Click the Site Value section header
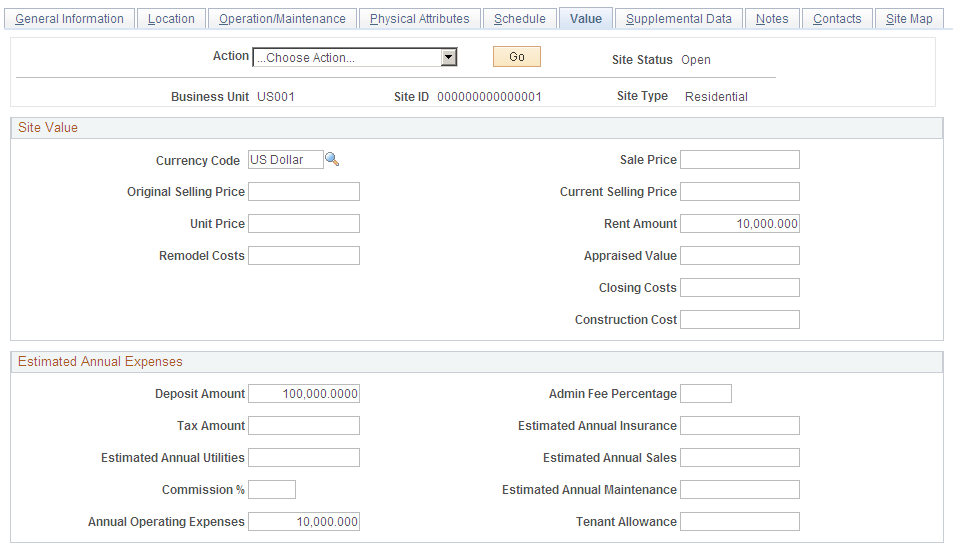The height and width of the screenshot is (549, 953). pos(476,128)
